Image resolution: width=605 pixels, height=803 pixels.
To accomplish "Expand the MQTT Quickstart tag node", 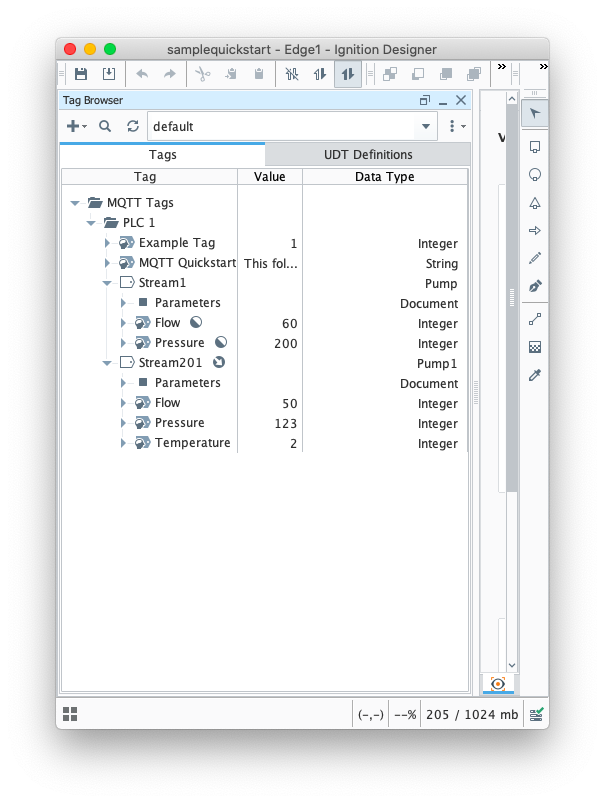I will (107, 263).
